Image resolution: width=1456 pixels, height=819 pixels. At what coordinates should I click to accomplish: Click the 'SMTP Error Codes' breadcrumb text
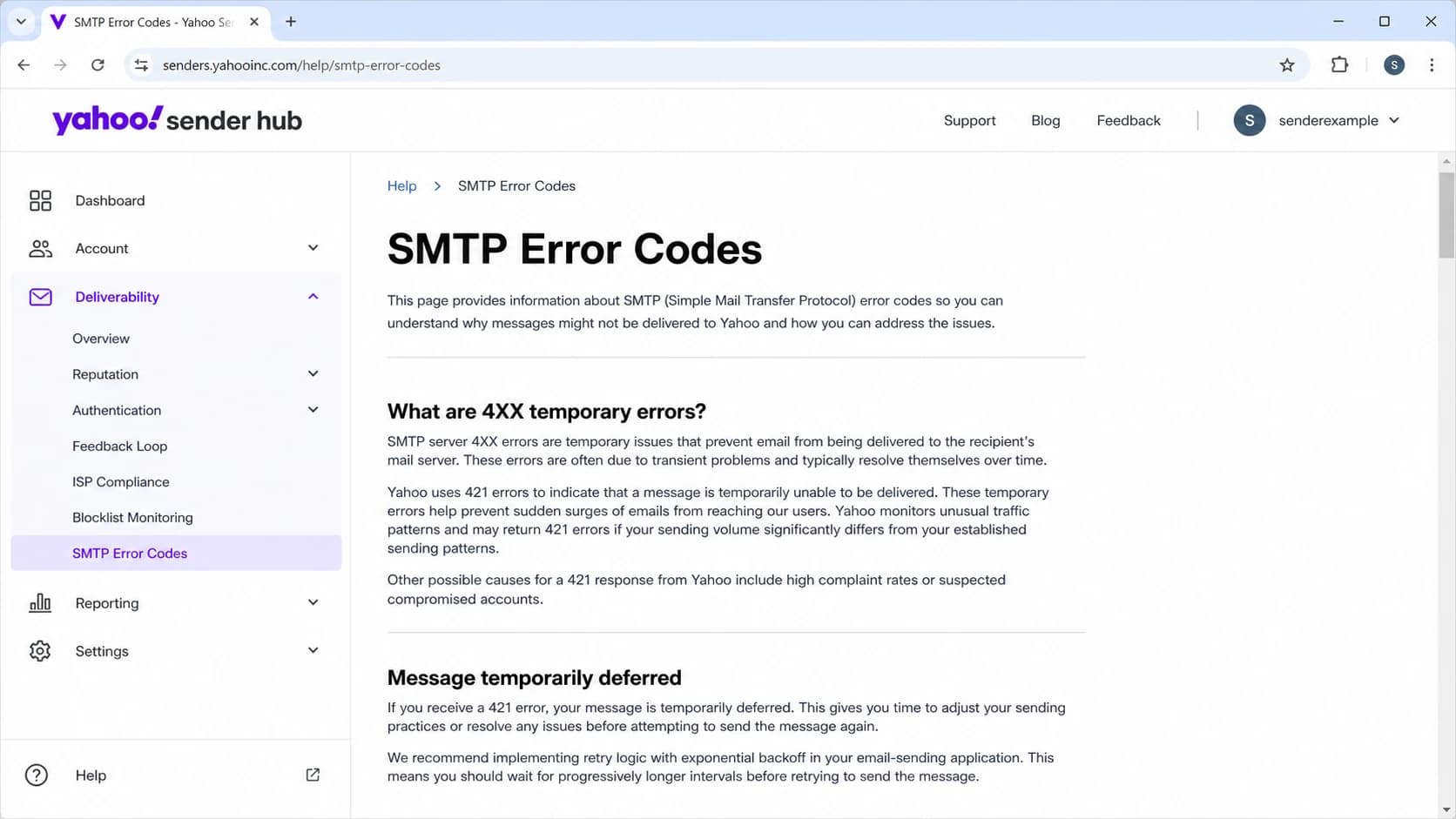(516, 186)
